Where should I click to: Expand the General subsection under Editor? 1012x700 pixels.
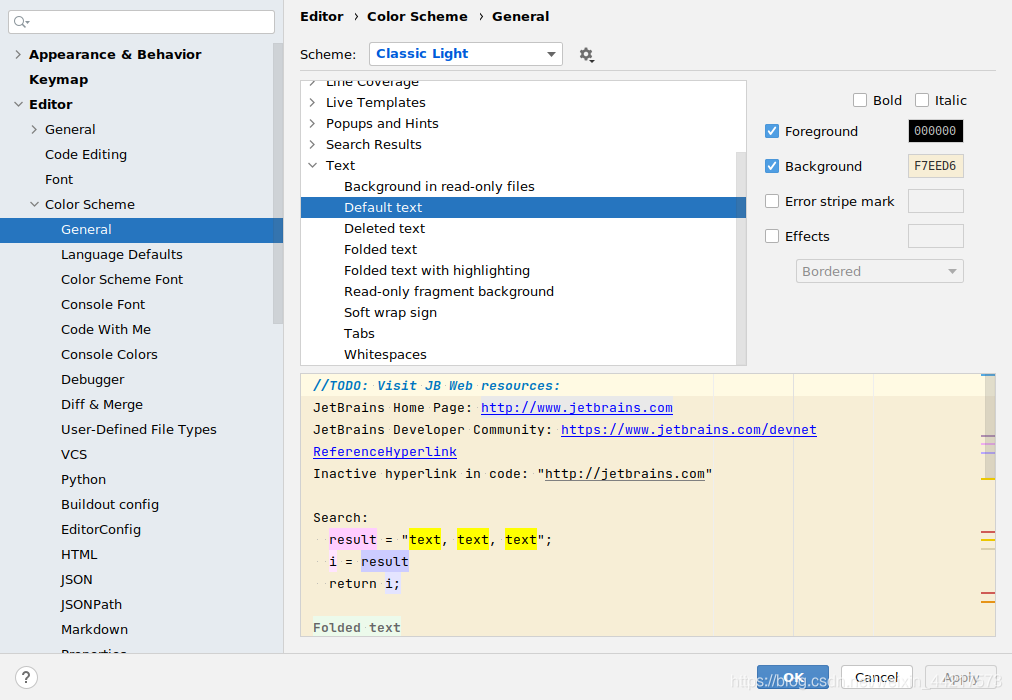tap(34, 130)
